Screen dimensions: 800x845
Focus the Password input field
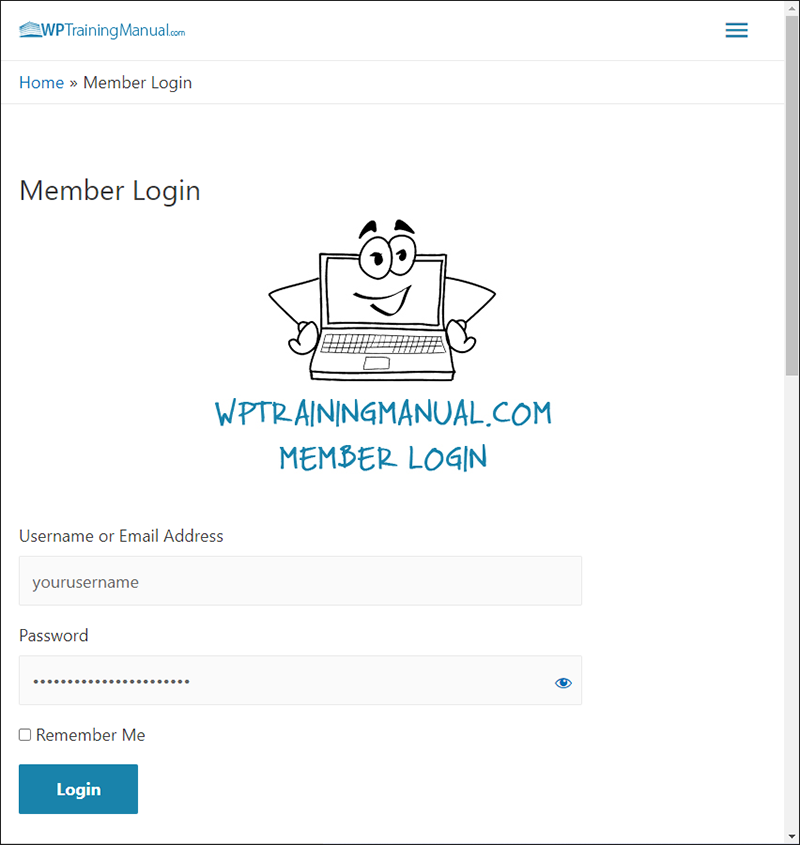click(x=300, y=680)
